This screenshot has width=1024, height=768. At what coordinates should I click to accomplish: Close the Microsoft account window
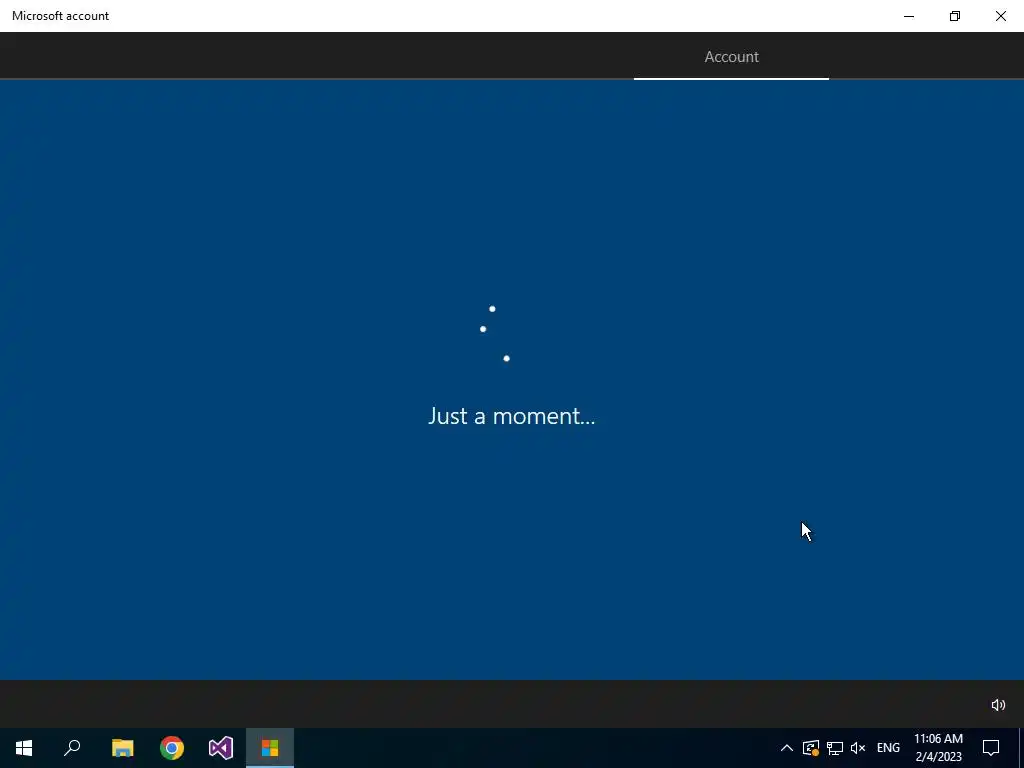(x=1000, y=16)
